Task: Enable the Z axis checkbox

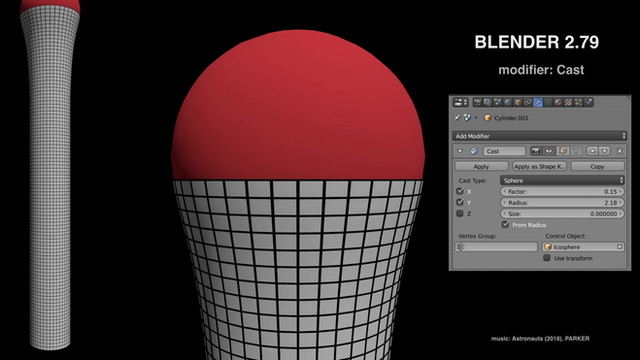Action: 460,213
